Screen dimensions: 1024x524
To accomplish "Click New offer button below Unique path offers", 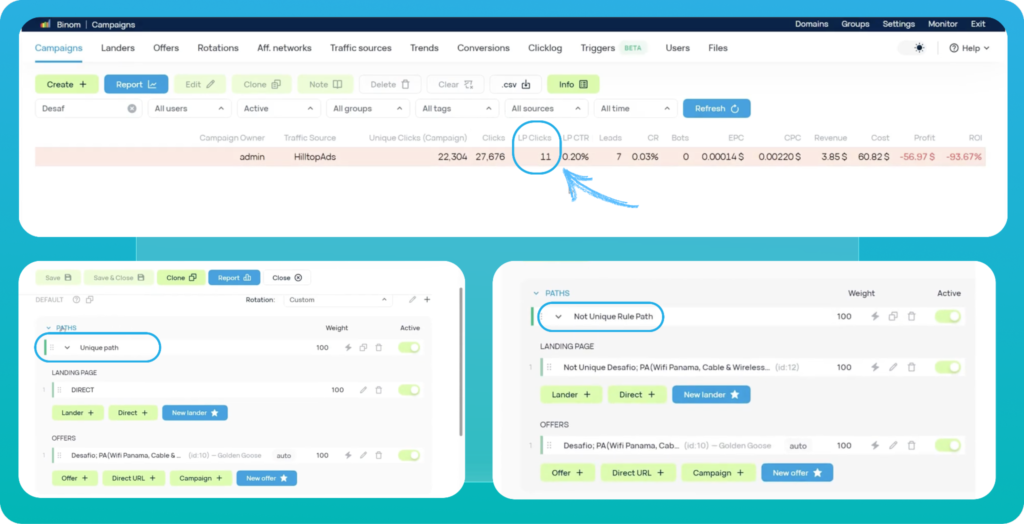I will point(266,478).
